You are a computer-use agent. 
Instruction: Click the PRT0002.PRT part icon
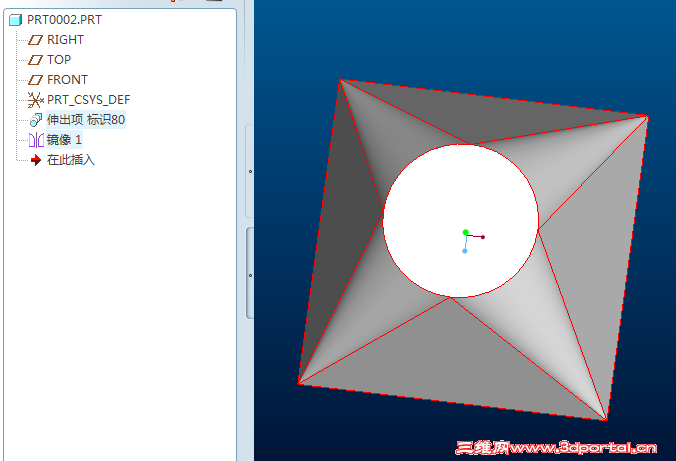16,20
